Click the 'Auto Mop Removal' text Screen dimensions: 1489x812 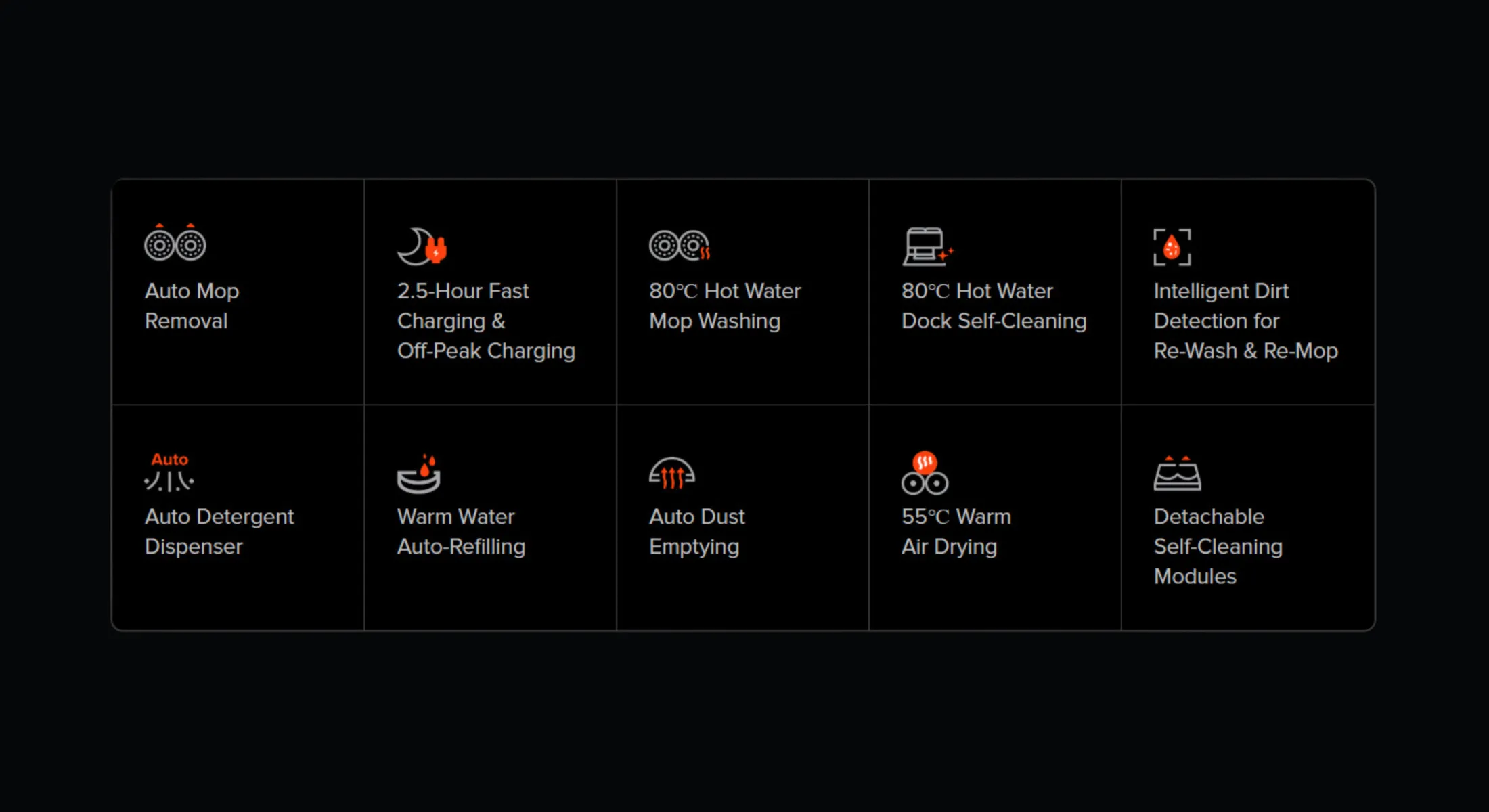[192, 306]
